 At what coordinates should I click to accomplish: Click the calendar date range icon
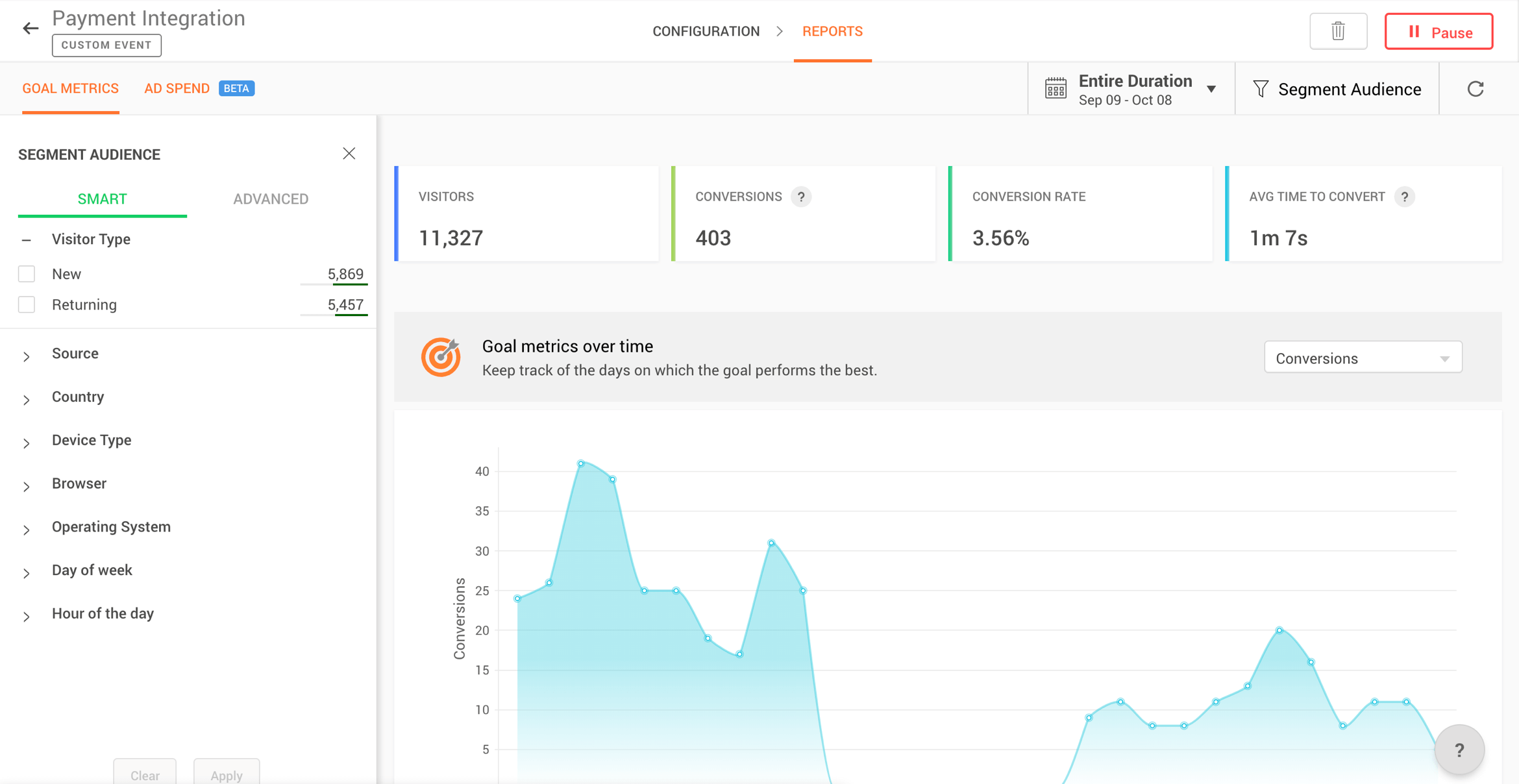pyautogui.click(x=1056, y=89)
